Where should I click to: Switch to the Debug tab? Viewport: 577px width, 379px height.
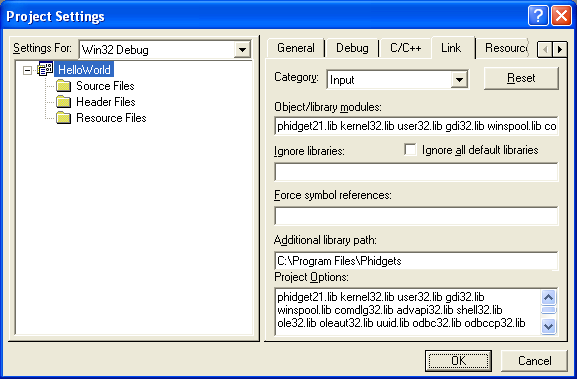pyautogui.click(x=352, y=48)
